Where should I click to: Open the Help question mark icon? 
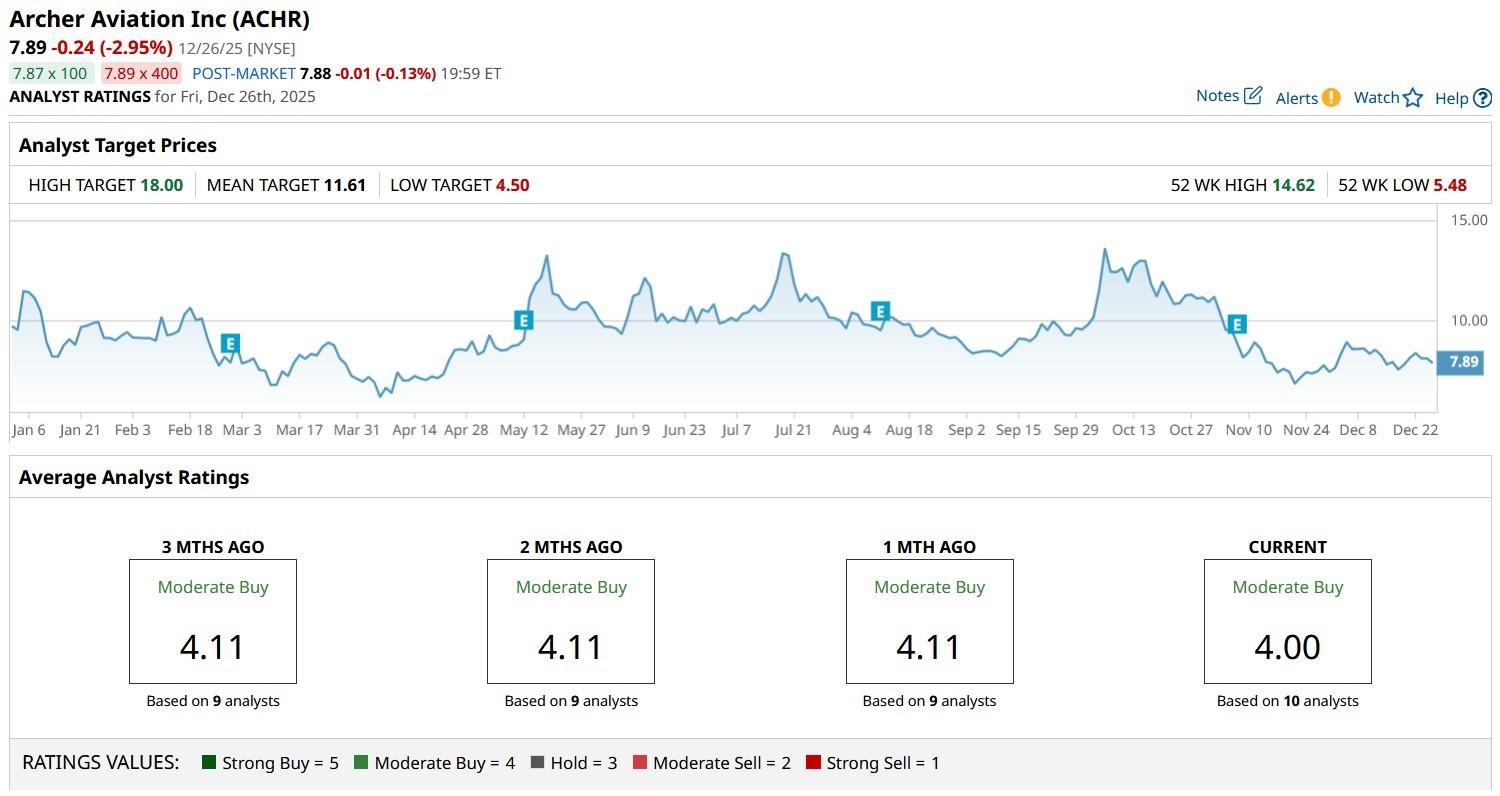pyautogui.click(x=1482, y=98)
